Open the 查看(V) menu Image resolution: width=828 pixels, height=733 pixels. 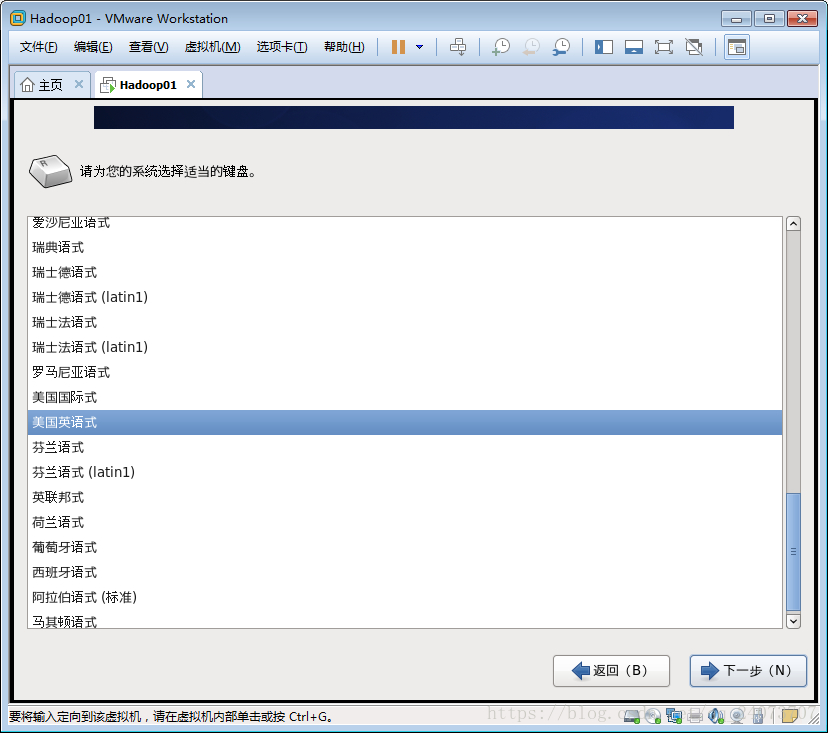click(x=148, y=47)
